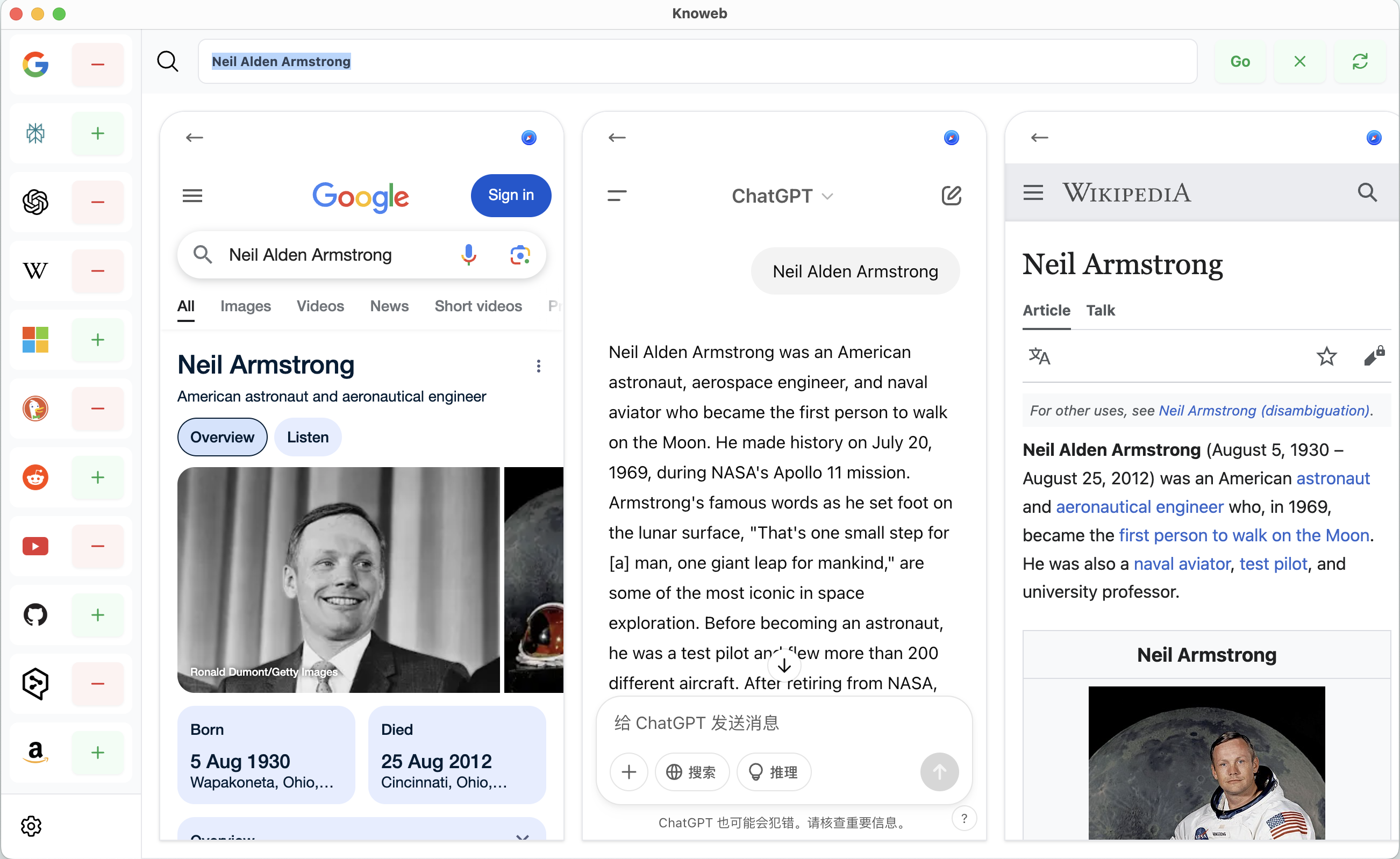This screenshot has height=859, width=1400.
Task: Click the magnifier icon beside main search field
Action: (x=168, y=61)
